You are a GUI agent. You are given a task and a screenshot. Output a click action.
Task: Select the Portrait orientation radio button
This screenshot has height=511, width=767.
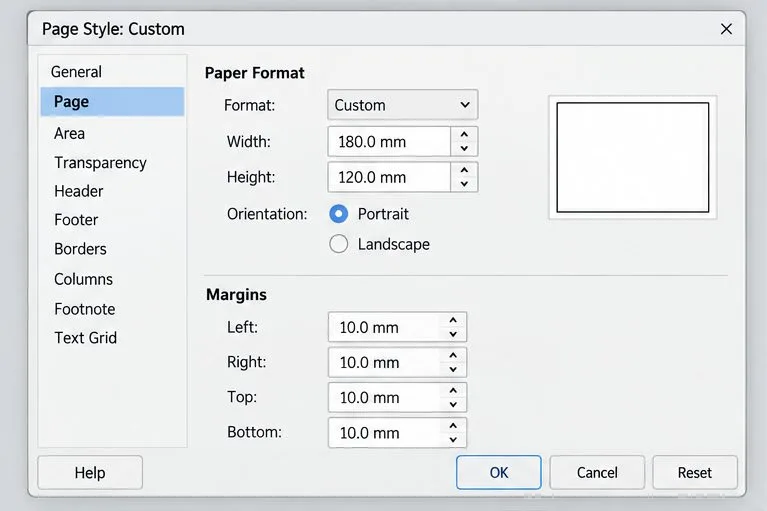point(338,214)
